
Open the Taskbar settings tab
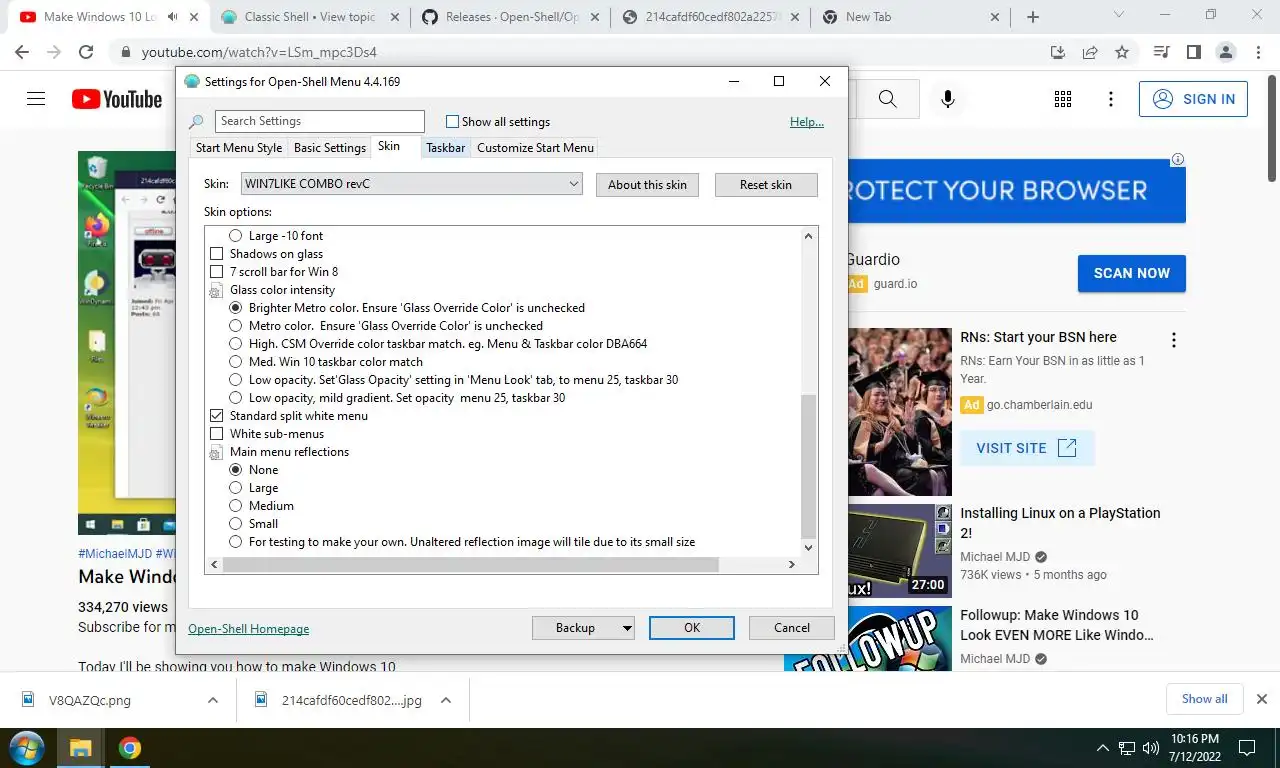point(445,148)
